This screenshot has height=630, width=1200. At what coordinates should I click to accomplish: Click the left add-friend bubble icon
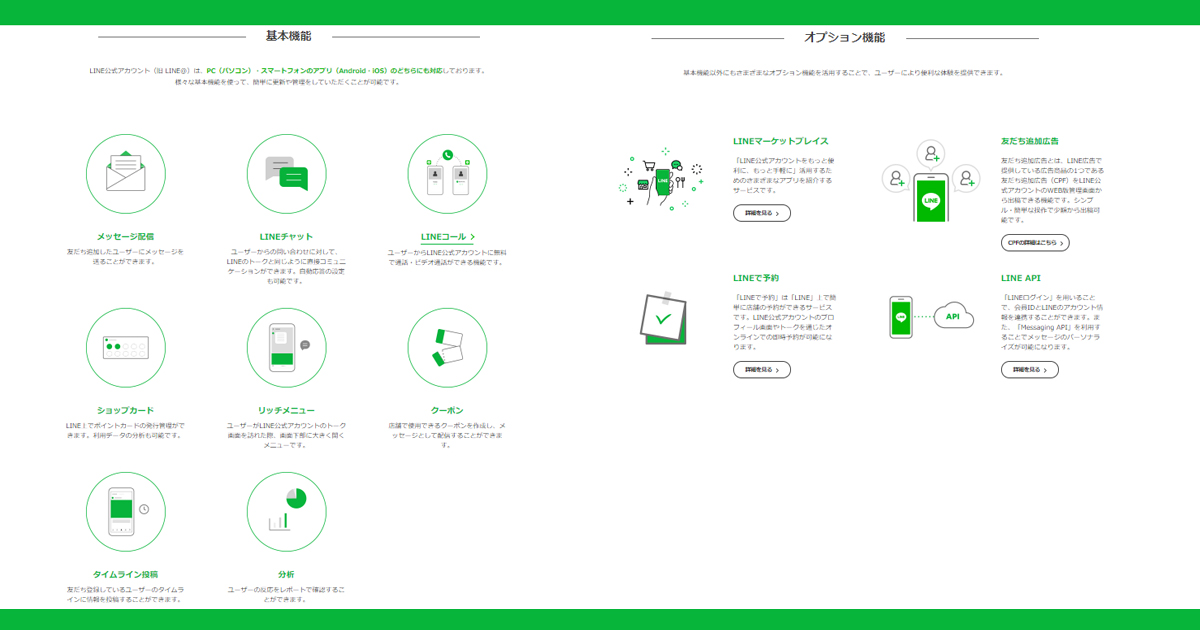coord(895,179)
